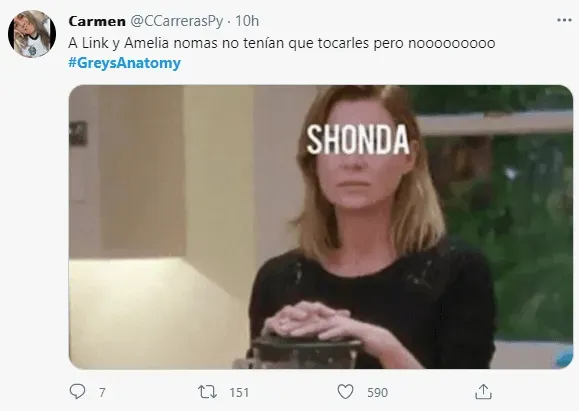Click the tweet text about Link y Amelia
This screenshot has height=411, width=579.
tap(281, 43)
